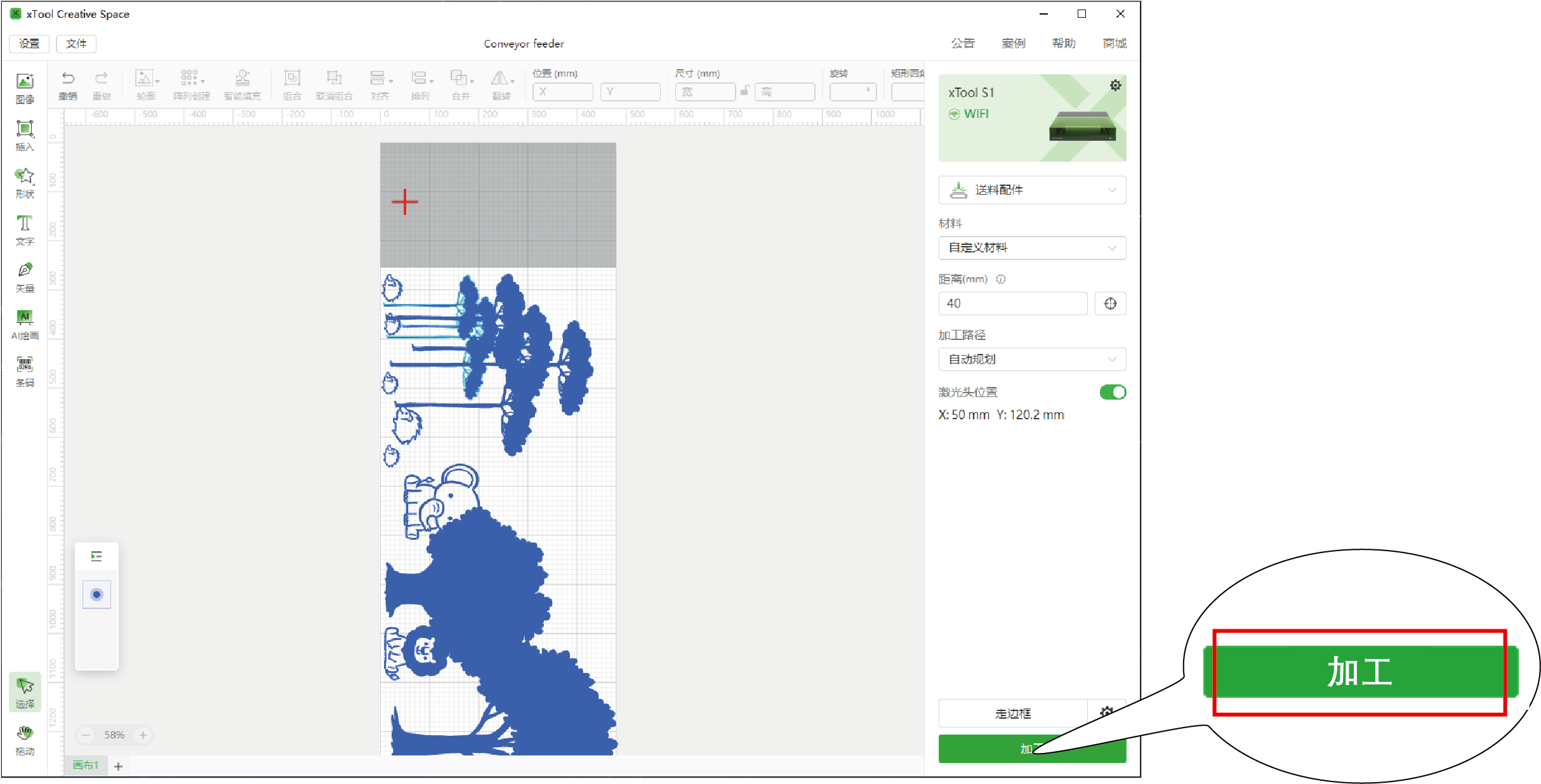Open xTool S1 device settings gear

tap(1115, 86)
